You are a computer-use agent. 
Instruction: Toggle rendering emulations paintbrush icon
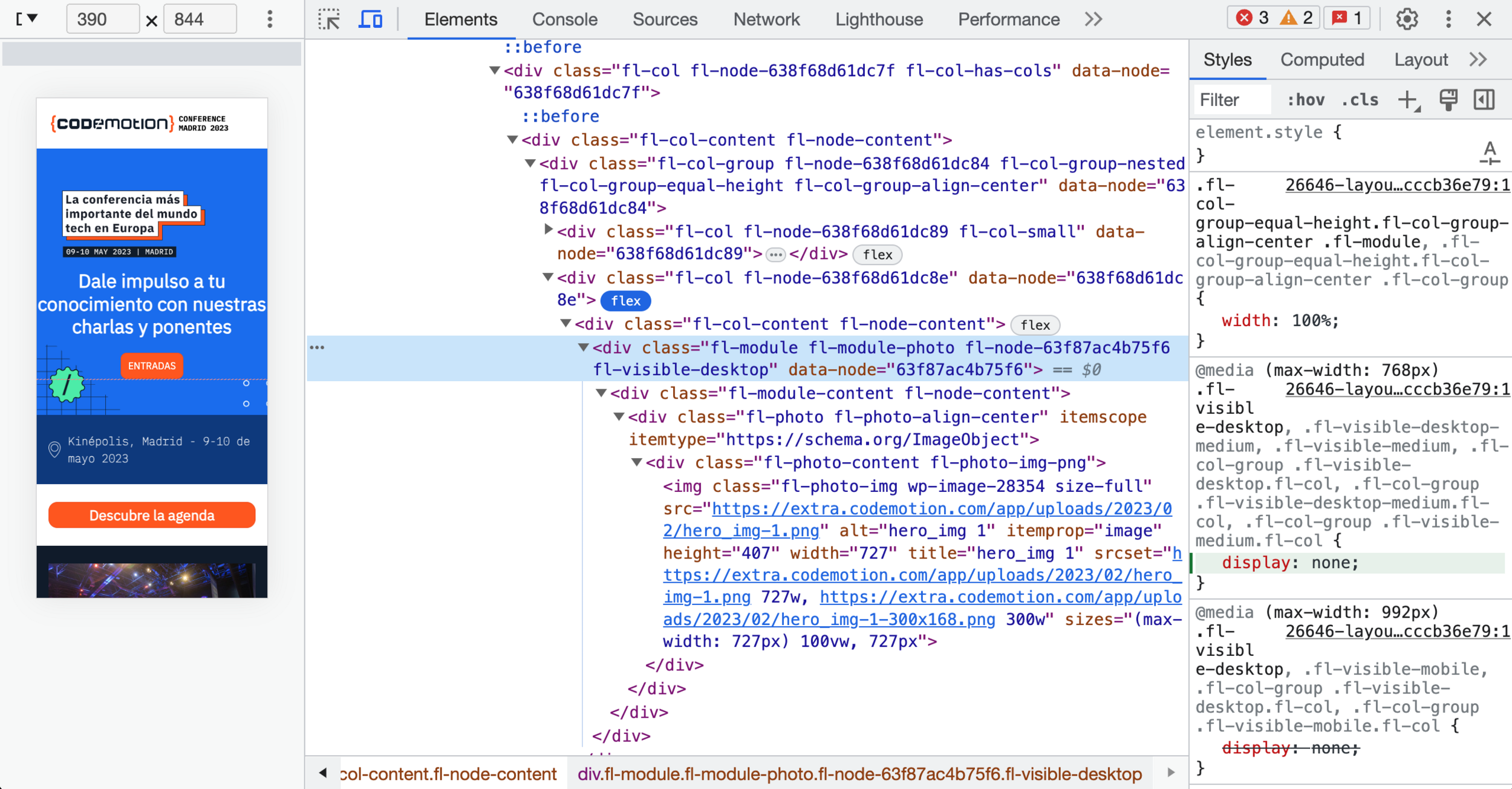tap(1448, 100)
